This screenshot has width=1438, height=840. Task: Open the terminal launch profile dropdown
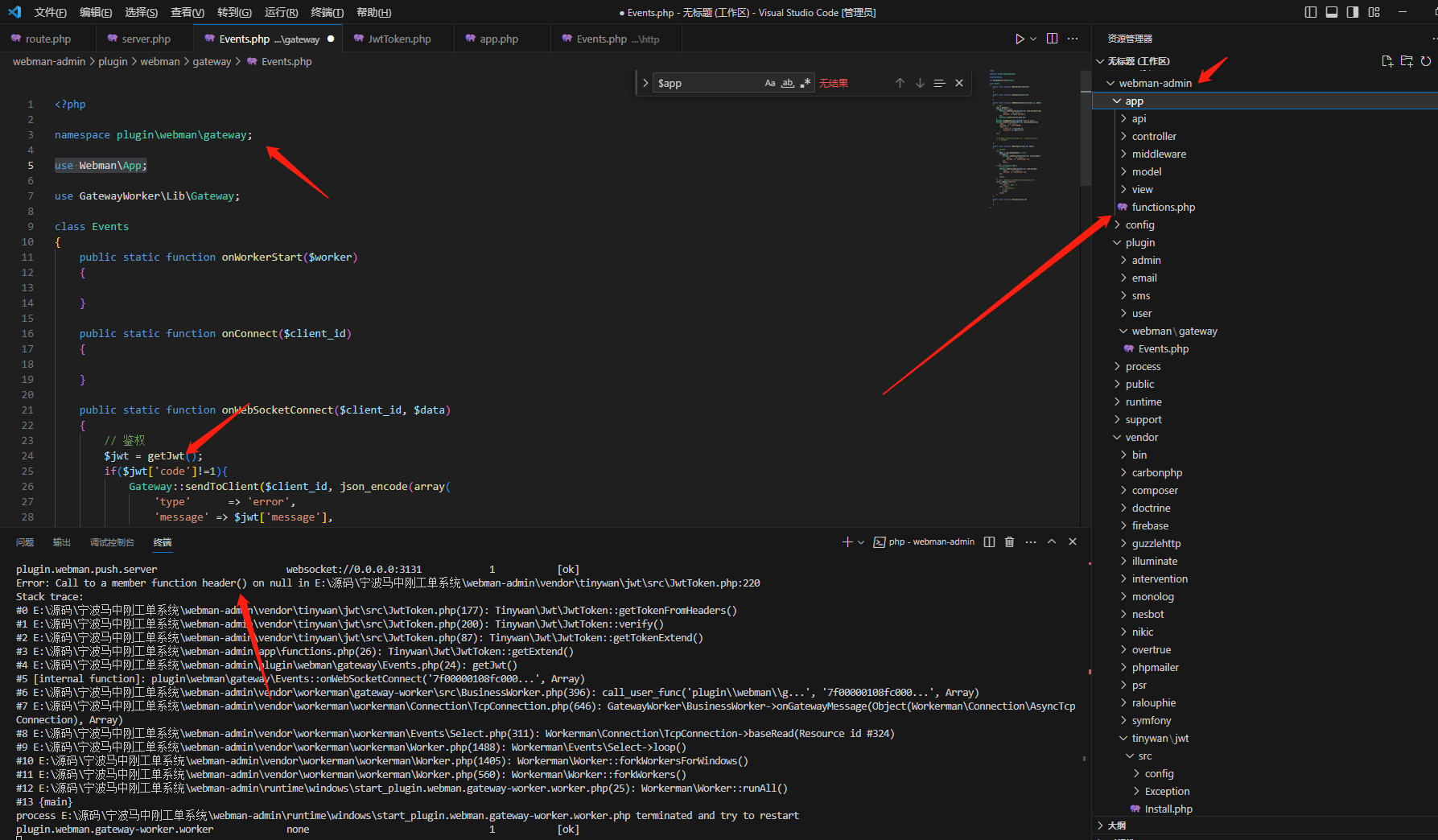coord(861,541)
